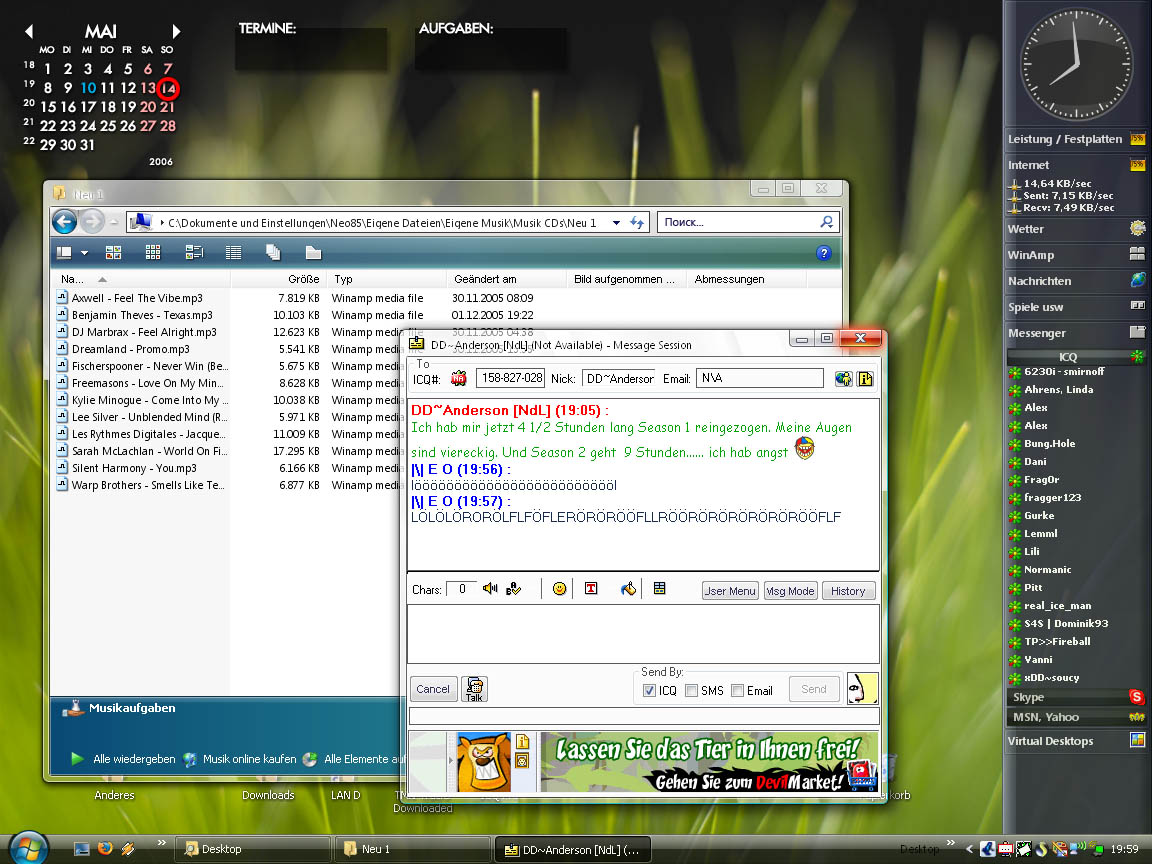Click the blue help icon in Explorer
The width and height of the screenshot is (1152, 864).
pyautogui.click(x=824, y=253)
